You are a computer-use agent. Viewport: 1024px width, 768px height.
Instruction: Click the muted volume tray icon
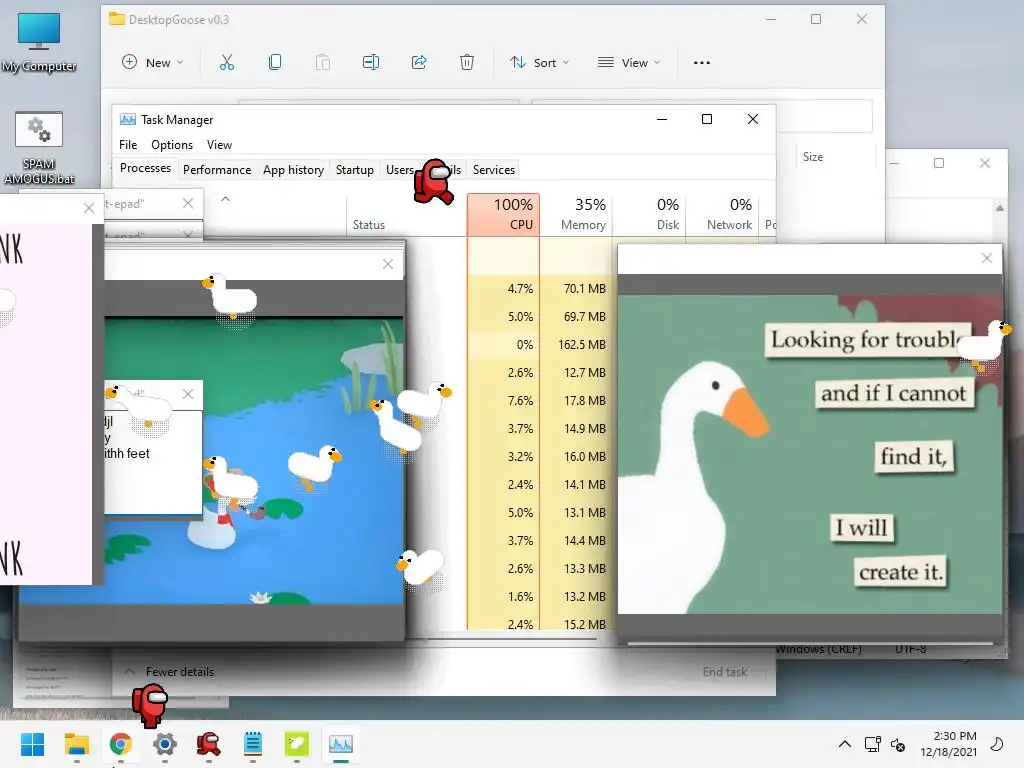[x=898, y=744]
